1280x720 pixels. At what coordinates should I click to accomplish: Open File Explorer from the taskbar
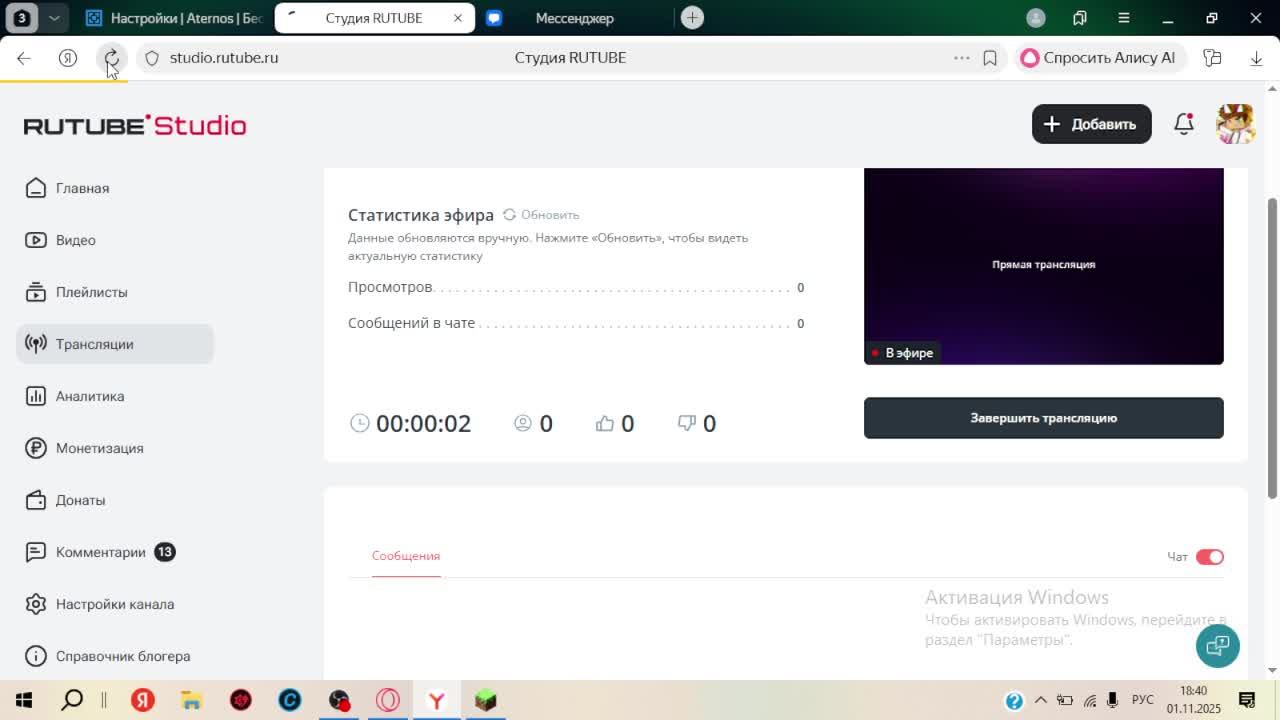[x=191, y=700]
